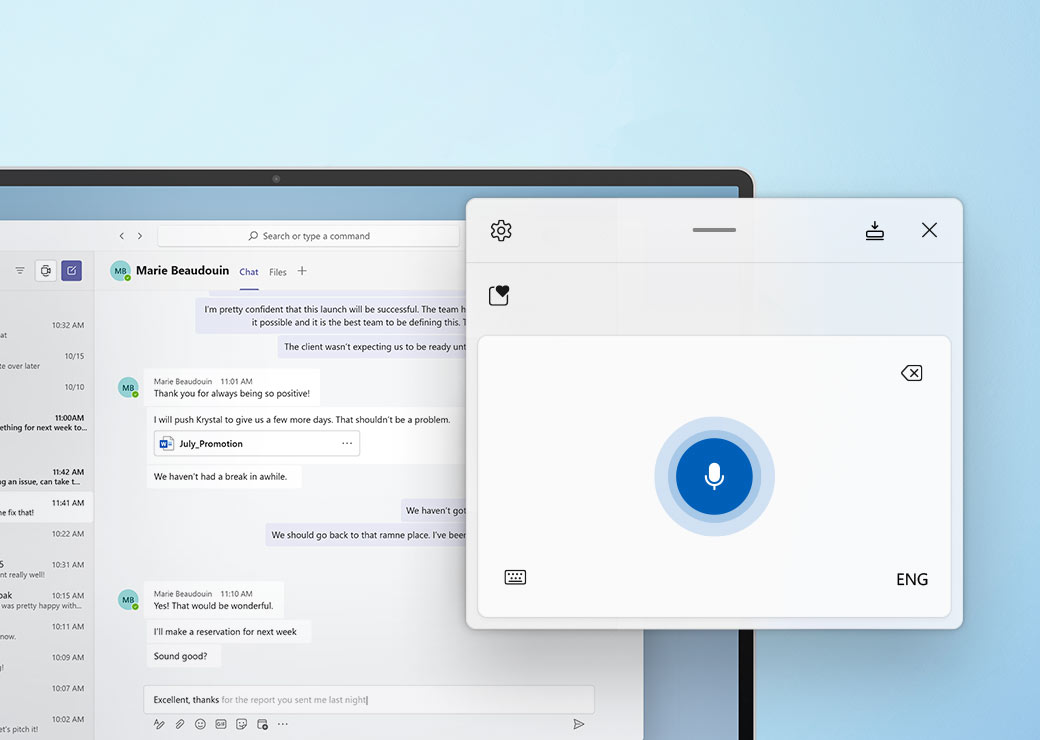The image size is (1040, 740).
Task: Start a new chat with the compose icon
Action: (71, 270)
